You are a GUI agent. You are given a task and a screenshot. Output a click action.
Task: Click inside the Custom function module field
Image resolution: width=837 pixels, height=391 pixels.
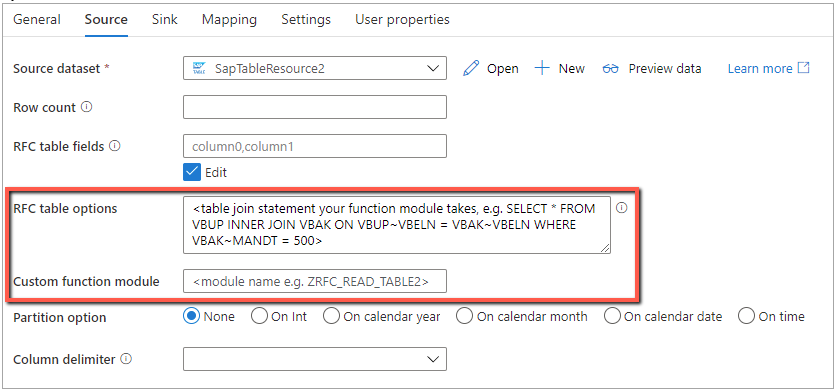315,281
